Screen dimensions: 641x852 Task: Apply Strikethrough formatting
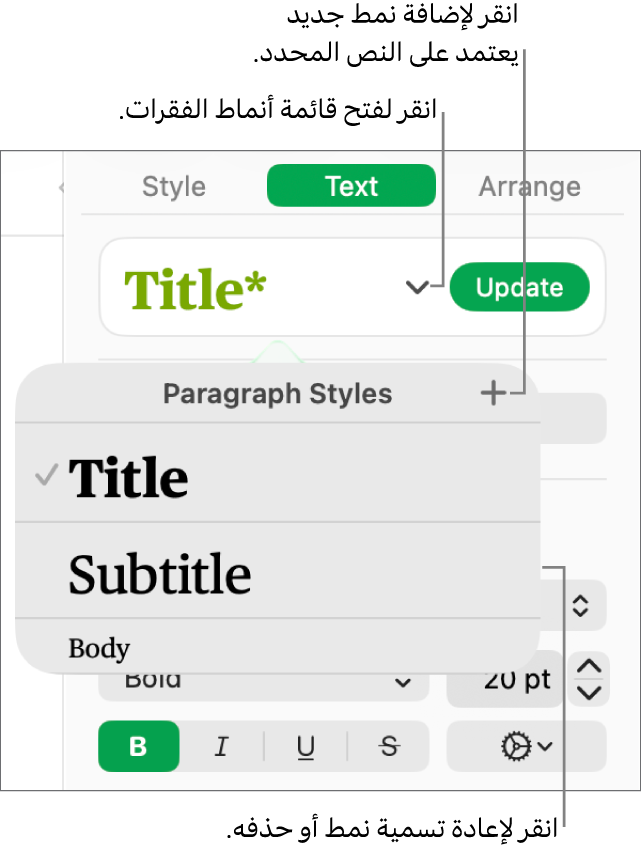tap(390, 746)
